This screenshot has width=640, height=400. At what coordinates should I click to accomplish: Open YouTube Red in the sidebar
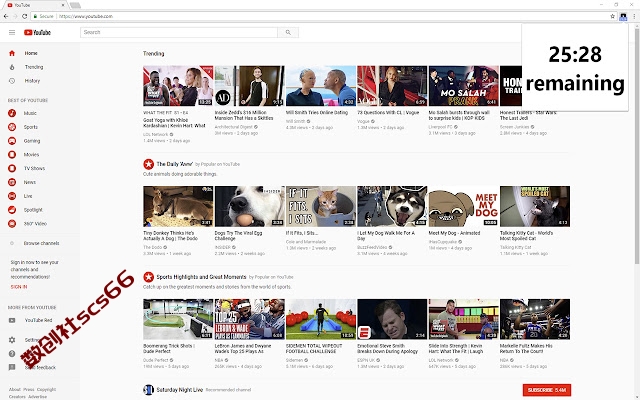(x=38, y=320)
